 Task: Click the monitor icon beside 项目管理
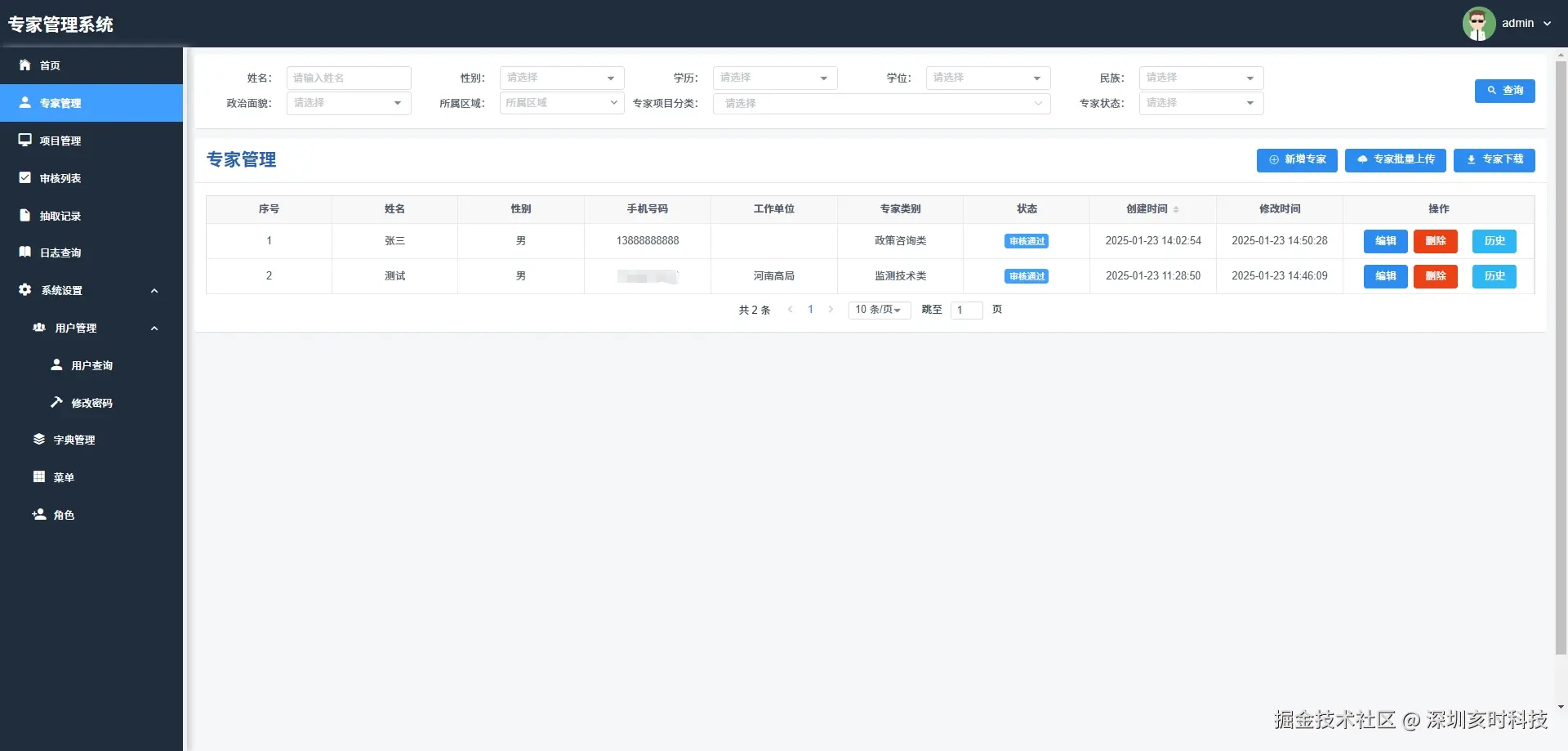25,140
